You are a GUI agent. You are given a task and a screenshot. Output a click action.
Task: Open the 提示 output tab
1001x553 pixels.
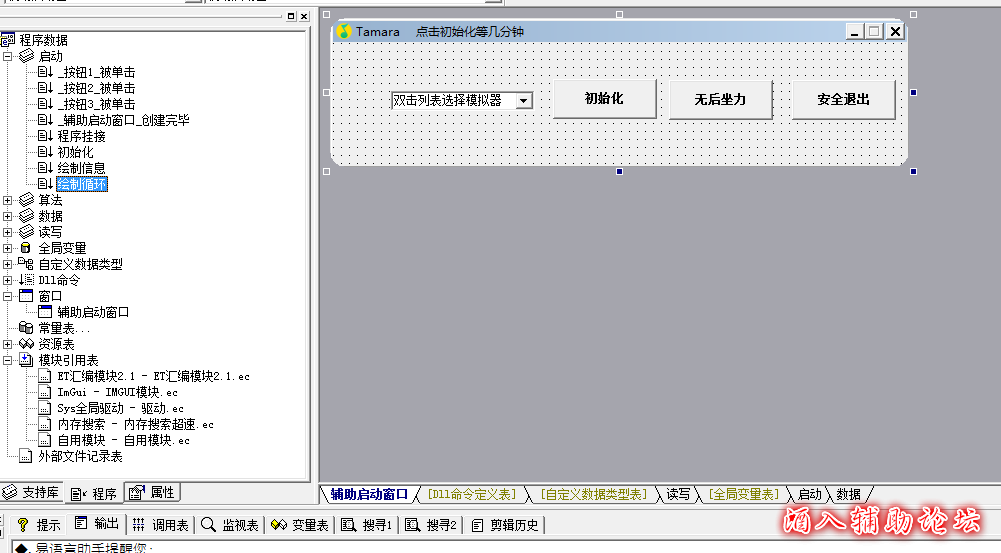[39, 525]
